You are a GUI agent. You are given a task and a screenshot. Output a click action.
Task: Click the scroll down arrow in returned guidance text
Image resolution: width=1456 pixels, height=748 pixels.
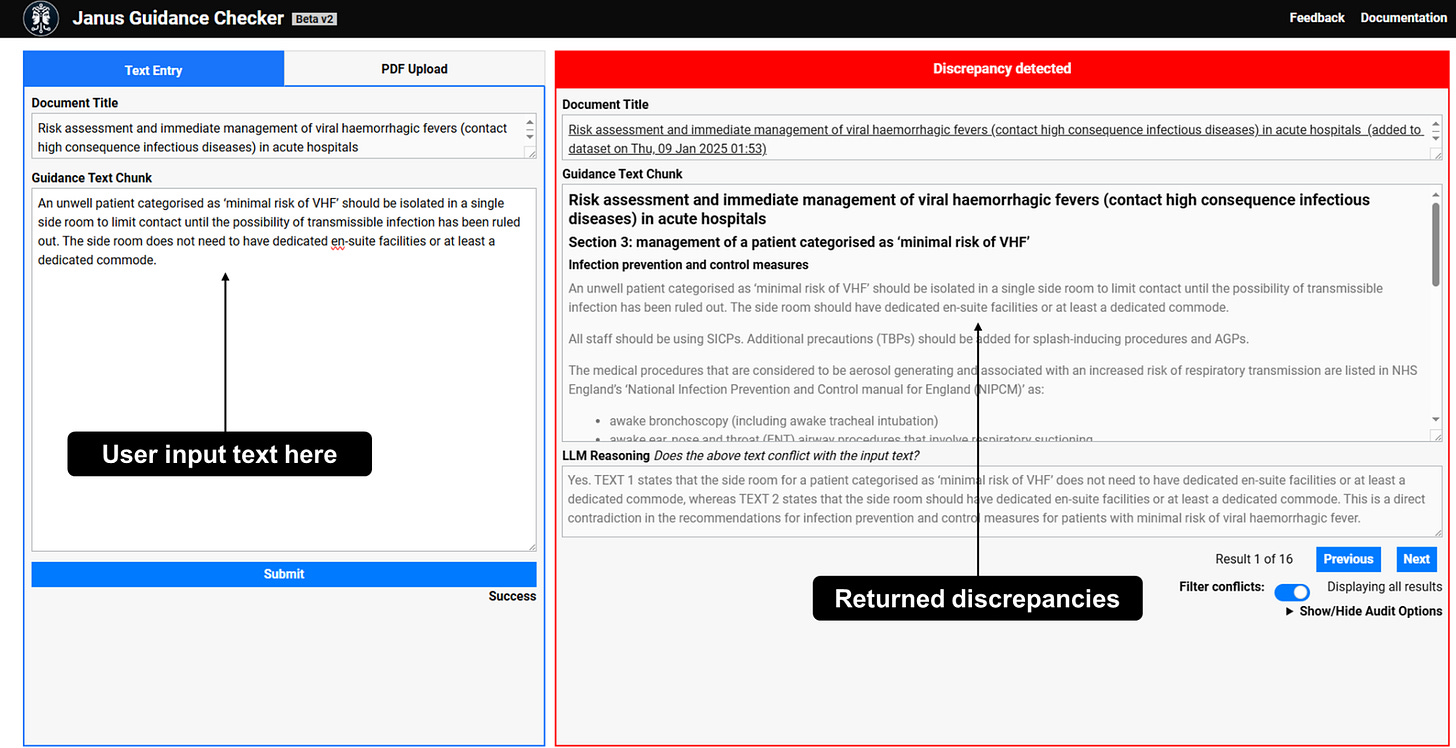(x=1436, y=420)
